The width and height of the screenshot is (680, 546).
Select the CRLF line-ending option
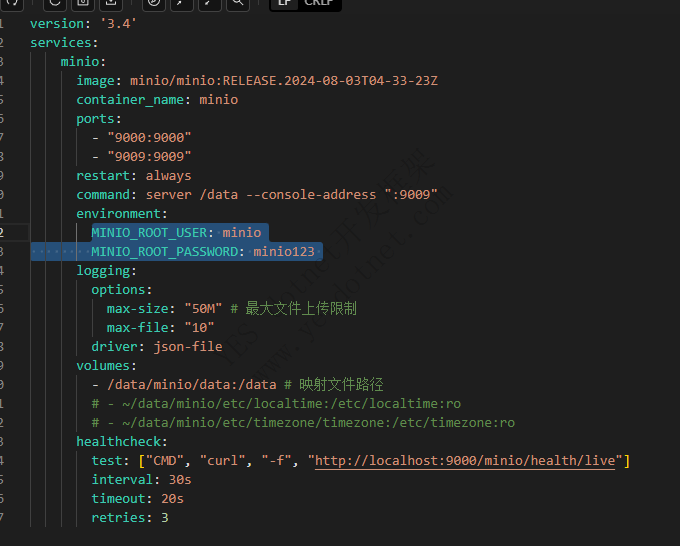click(319, 3)
